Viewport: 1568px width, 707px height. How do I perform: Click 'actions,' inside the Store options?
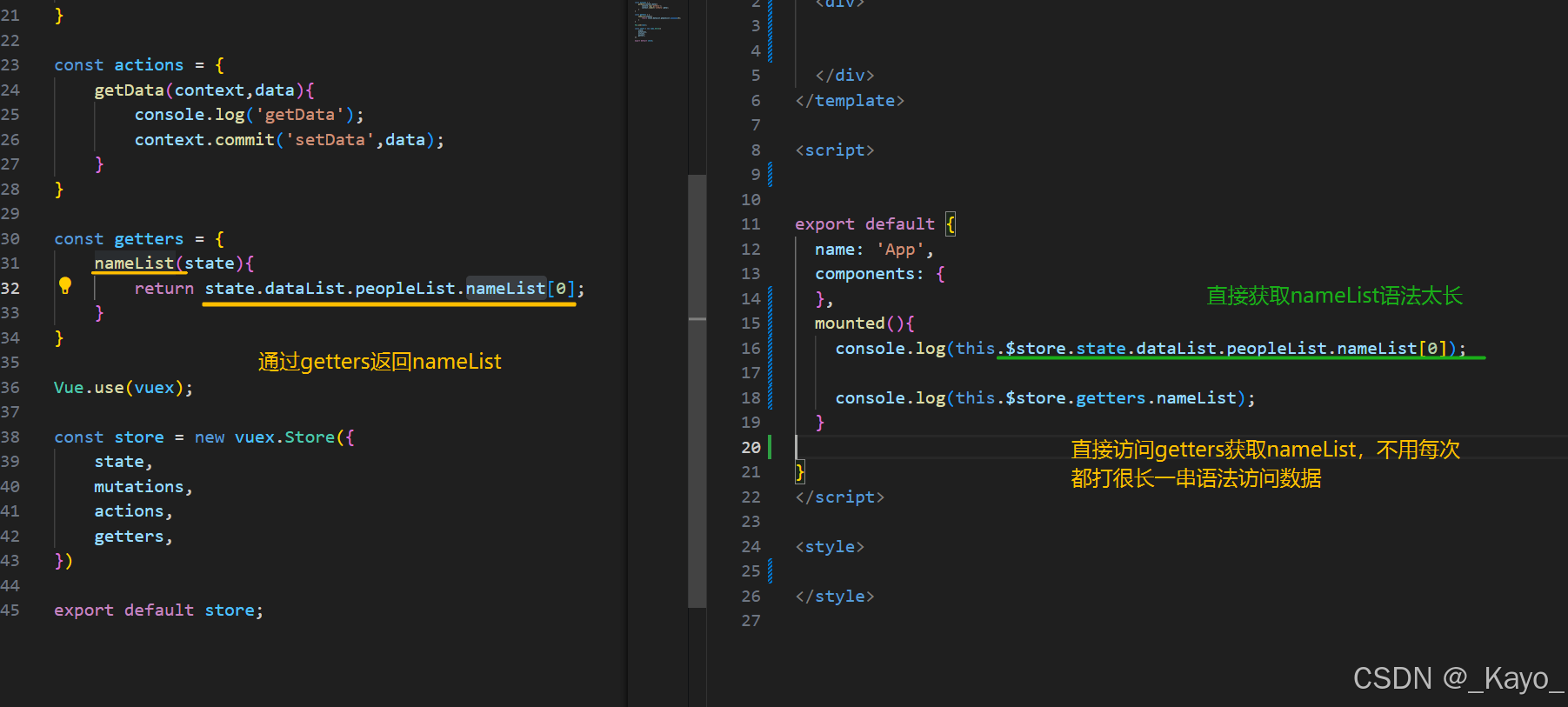coord(133,511)
